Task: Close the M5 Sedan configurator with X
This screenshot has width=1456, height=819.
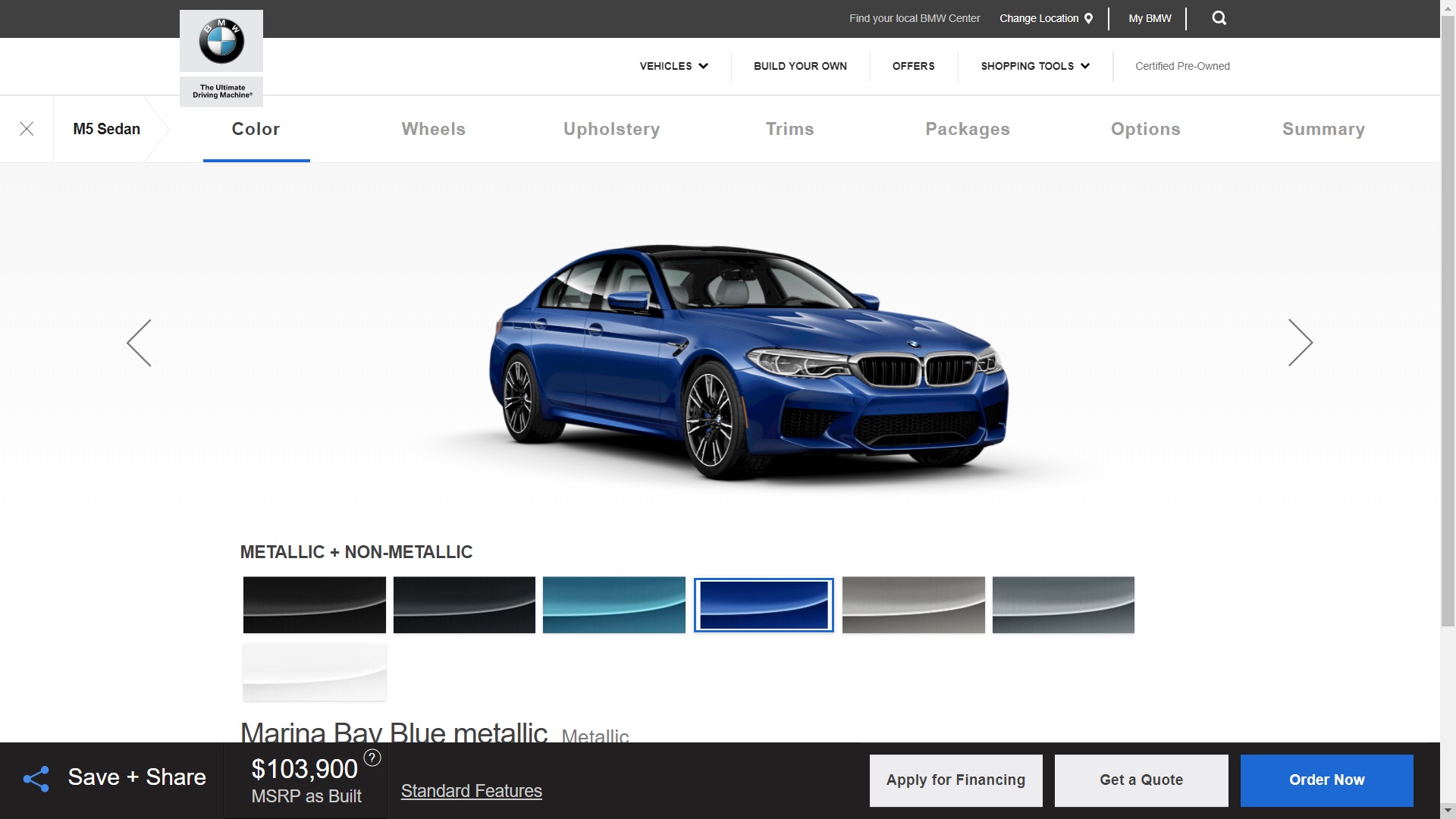Action: coord(27,129)
